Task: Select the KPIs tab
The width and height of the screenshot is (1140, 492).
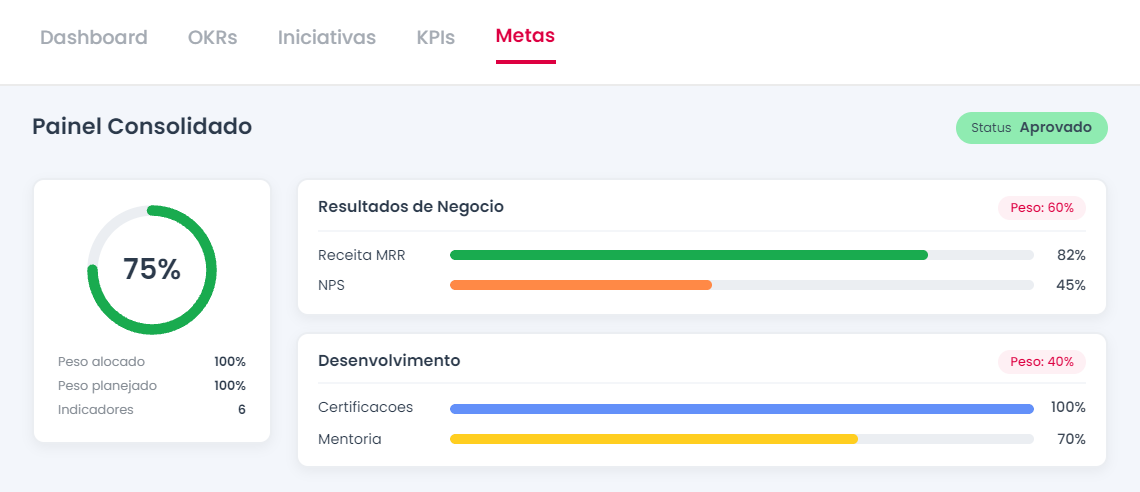Action: tap(435, 37)
